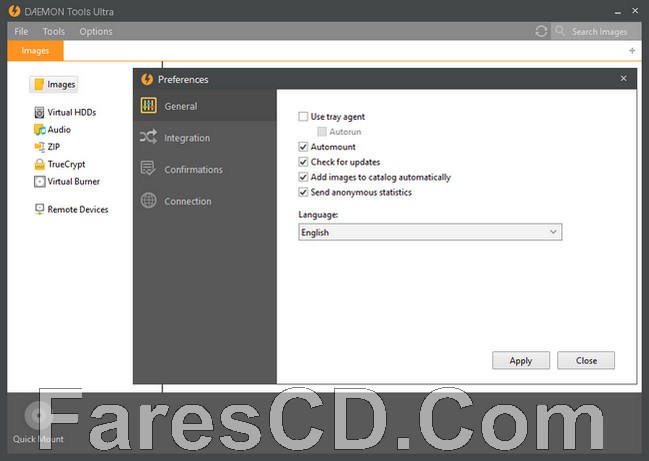The image size is (649, 461).
Task: Open the Confirmations preferences section
Action: [205, 169]
